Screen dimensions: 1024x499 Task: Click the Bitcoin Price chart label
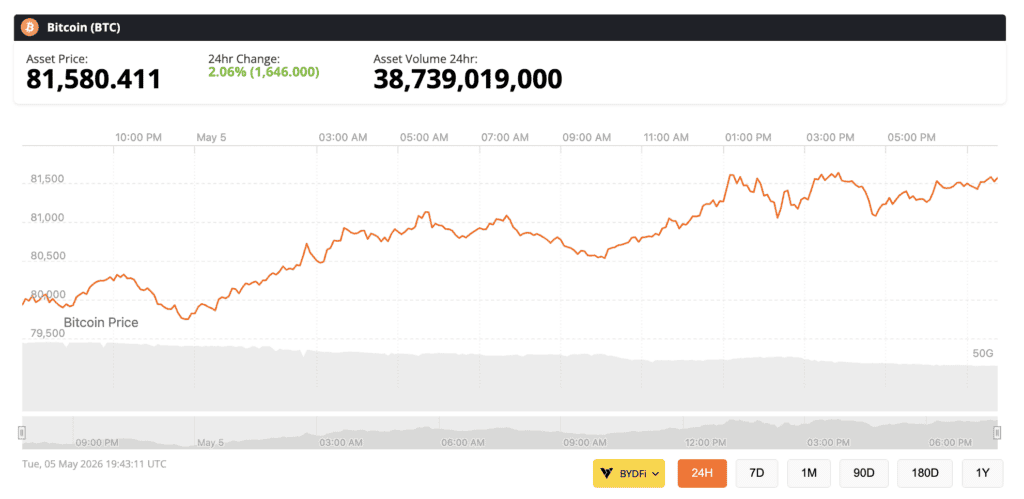[x=101, y=323]
